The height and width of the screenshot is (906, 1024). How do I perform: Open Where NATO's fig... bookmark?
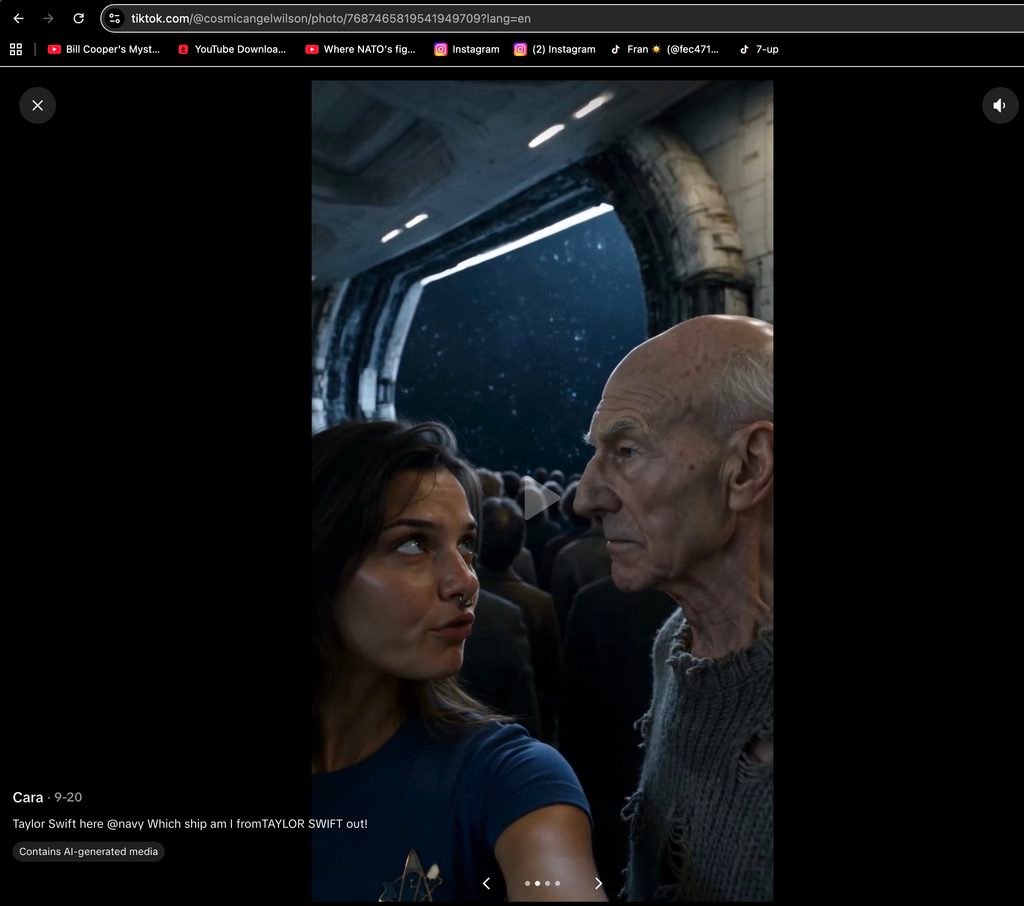(360, 49)
